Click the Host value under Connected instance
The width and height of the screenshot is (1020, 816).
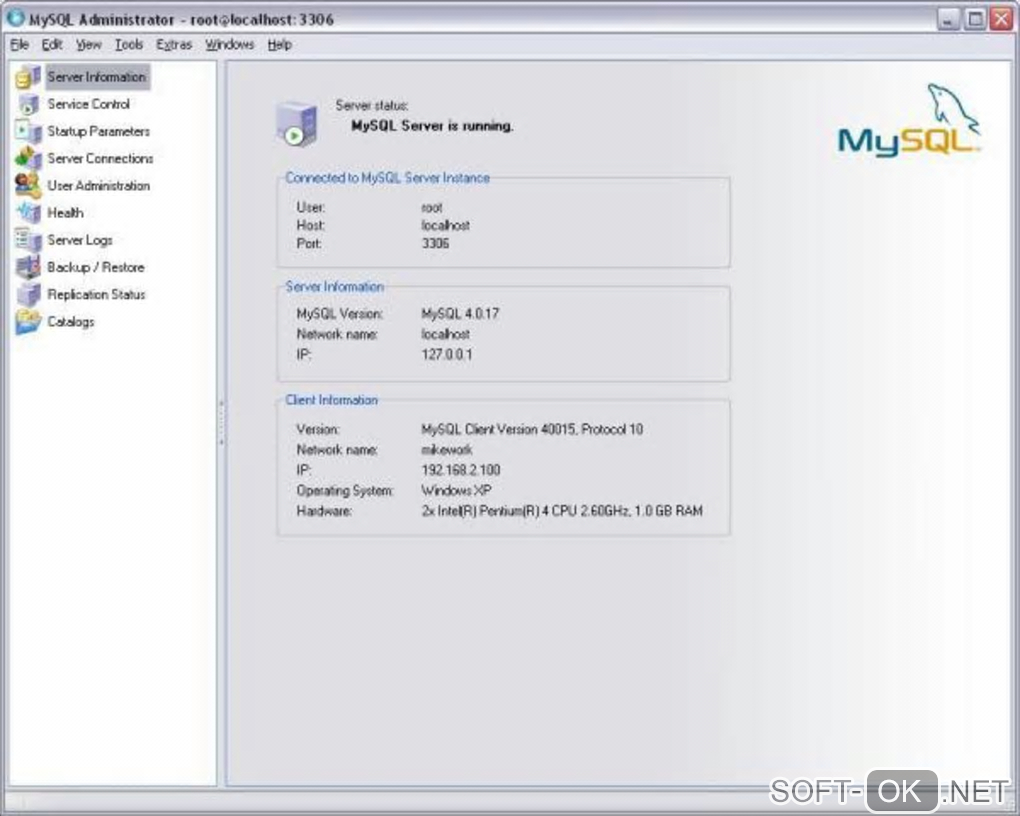point(446,225)
